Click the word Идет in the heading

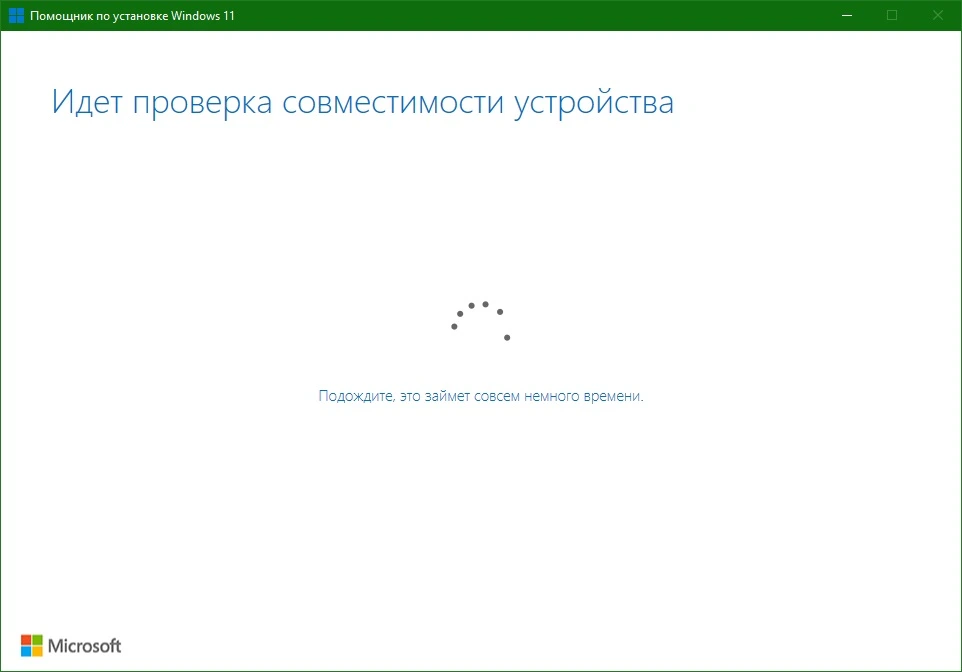click(x=87, y=101)
